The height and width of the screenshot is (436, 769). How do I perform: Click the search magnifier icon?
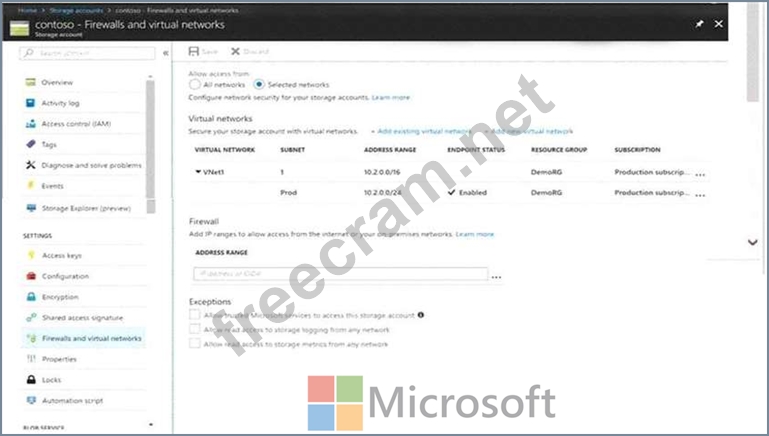pyautogui.click(x=28, y=52)
